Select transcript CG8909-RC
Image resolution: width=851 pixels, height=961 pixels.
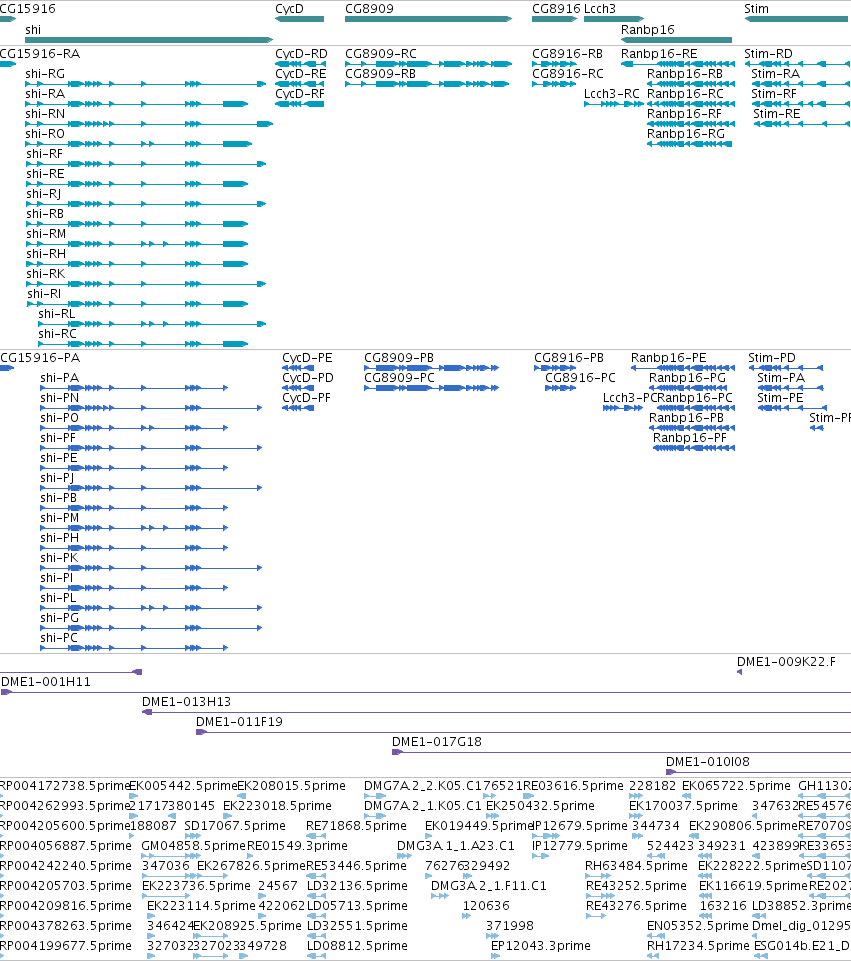[428, 64]
